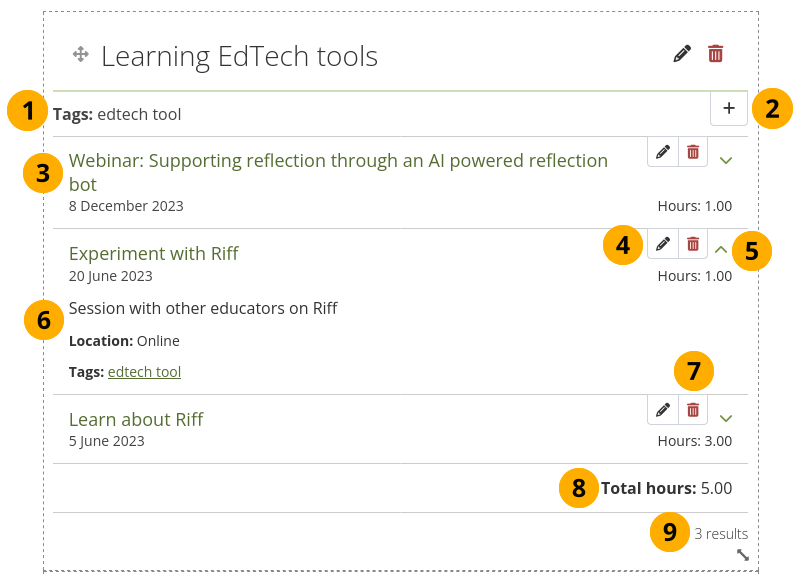The height and width of the screenshot is (574, 800).
Task: Open the Learn about Riff title
Action: [x=136, y=419]
